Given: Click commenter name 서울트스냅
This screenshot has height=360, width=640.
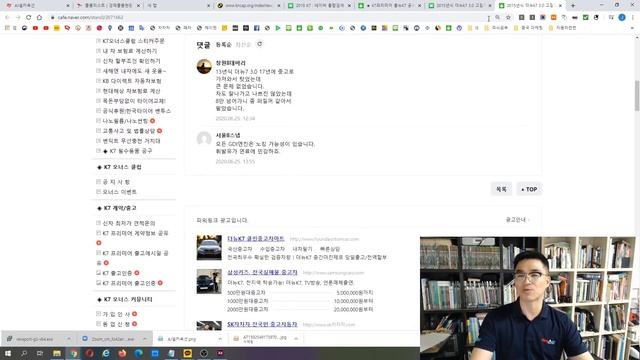Looking at the screenshot, I should pos(228,135).
